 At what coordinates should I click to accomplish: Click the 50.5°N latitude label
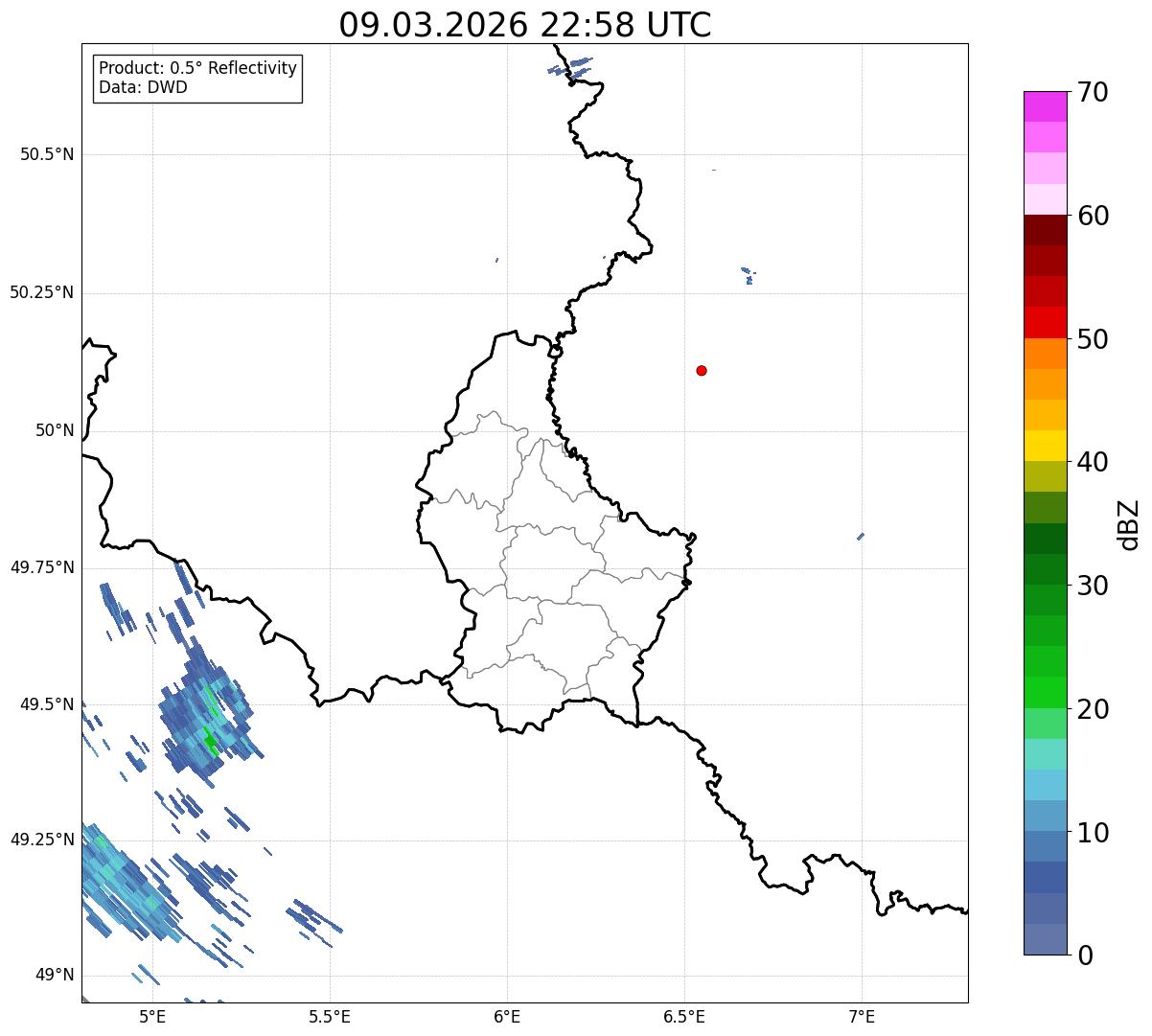47,154
